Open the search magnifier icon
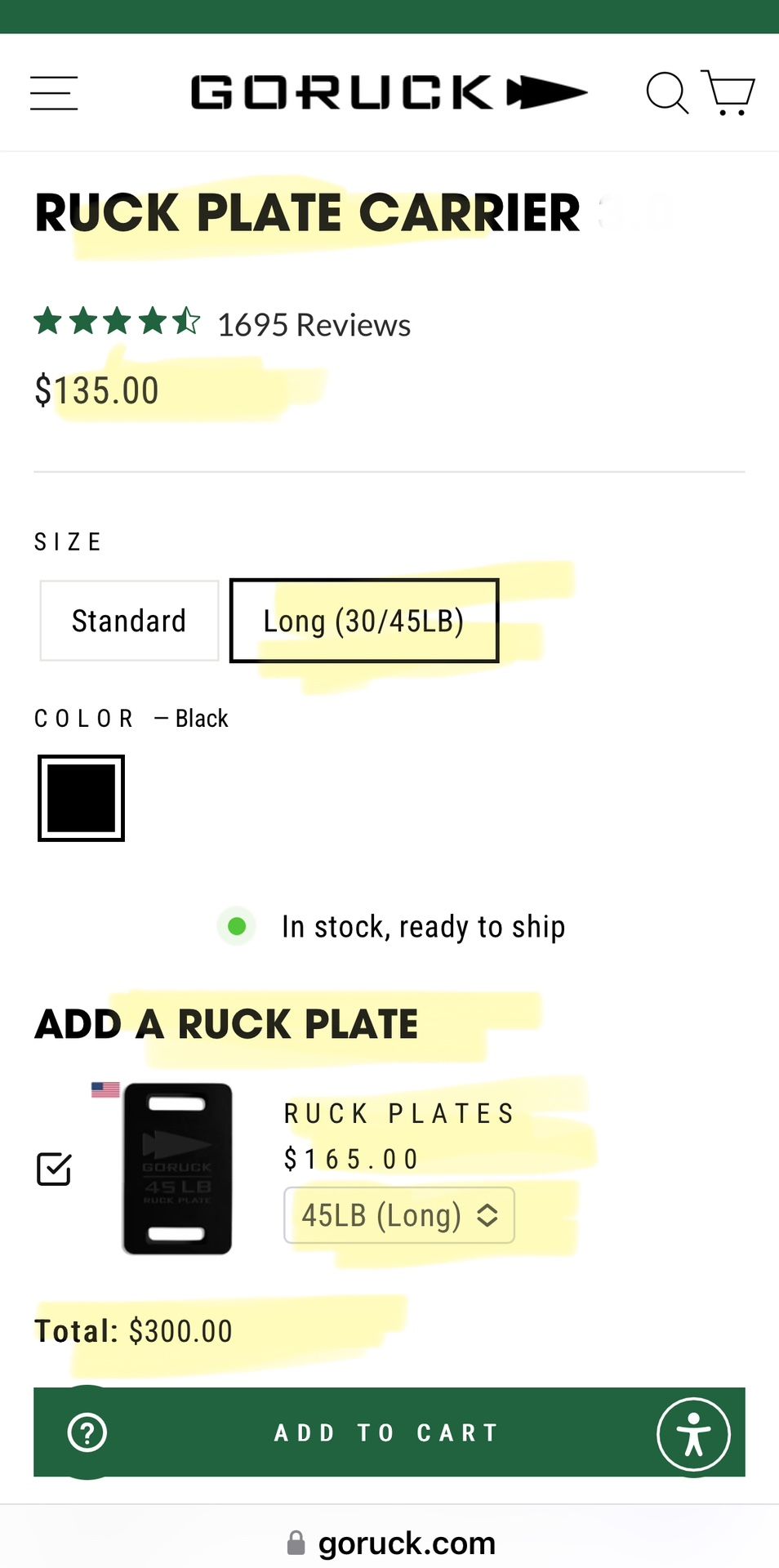Screen dimensions: 779x1568 point(666,92)
